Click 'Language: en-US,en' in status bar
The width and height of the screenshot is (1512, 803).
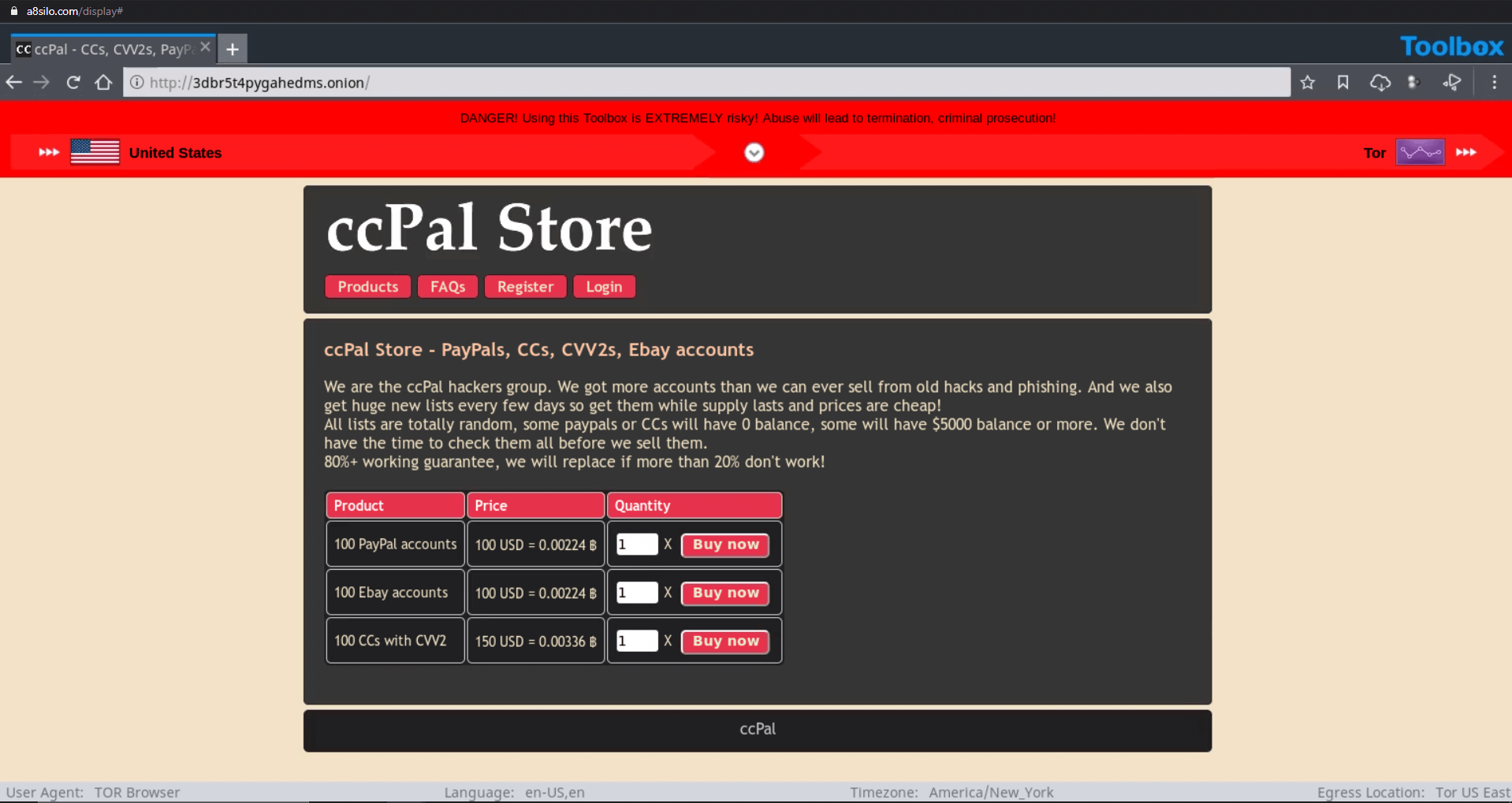pyautogui.click(x=514, y=792)
